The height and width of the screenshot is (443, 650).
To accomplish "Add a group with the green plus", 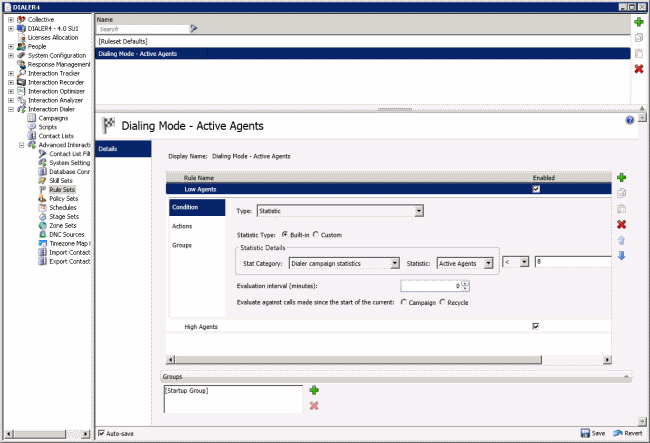I will pyautogui.click(x=313, y=390).
